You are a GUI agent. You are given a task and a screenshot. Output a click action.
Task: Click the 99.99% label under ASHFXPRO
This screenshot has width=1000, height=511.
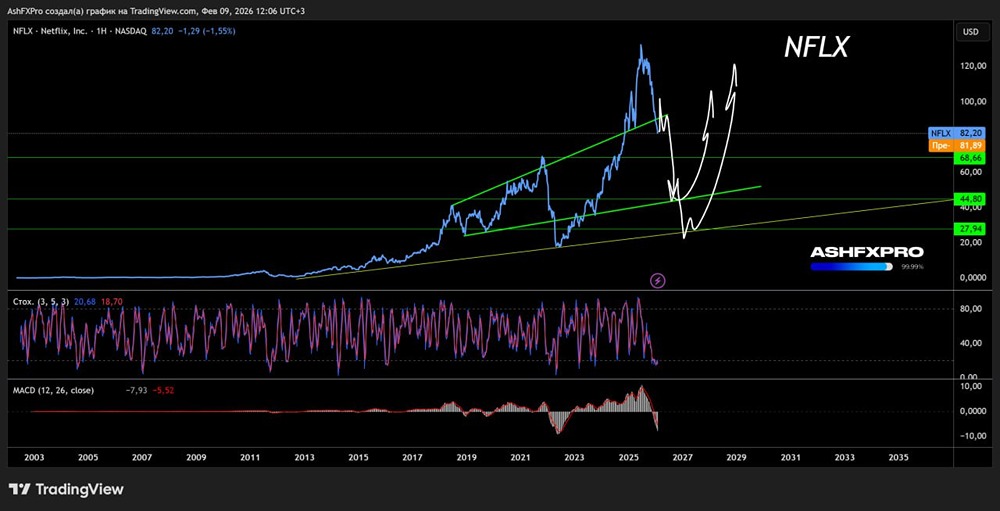coord(912,267)
